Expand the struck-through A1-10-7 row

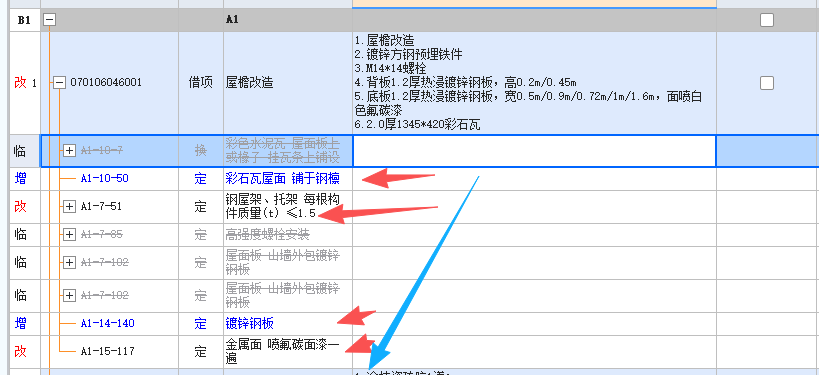tap(69, 151)
